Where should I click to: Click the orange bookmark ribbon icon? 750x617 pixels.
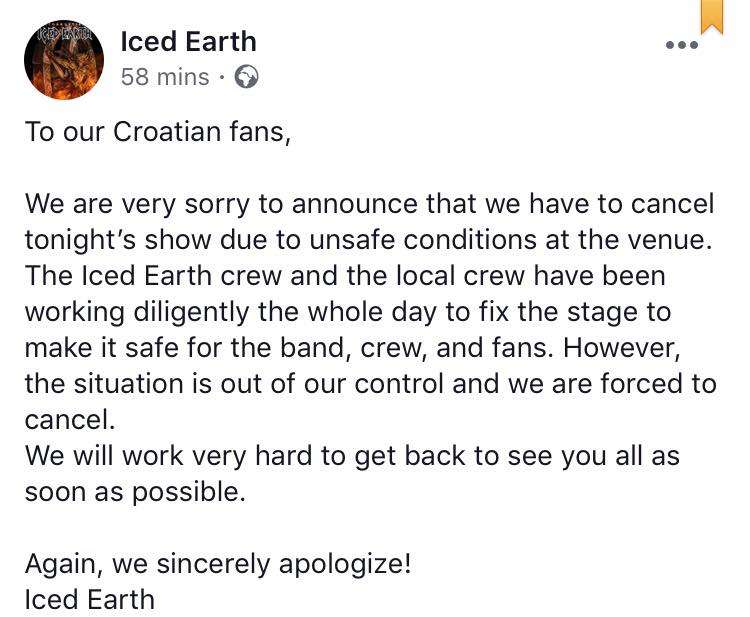click(x=711, y=16)
